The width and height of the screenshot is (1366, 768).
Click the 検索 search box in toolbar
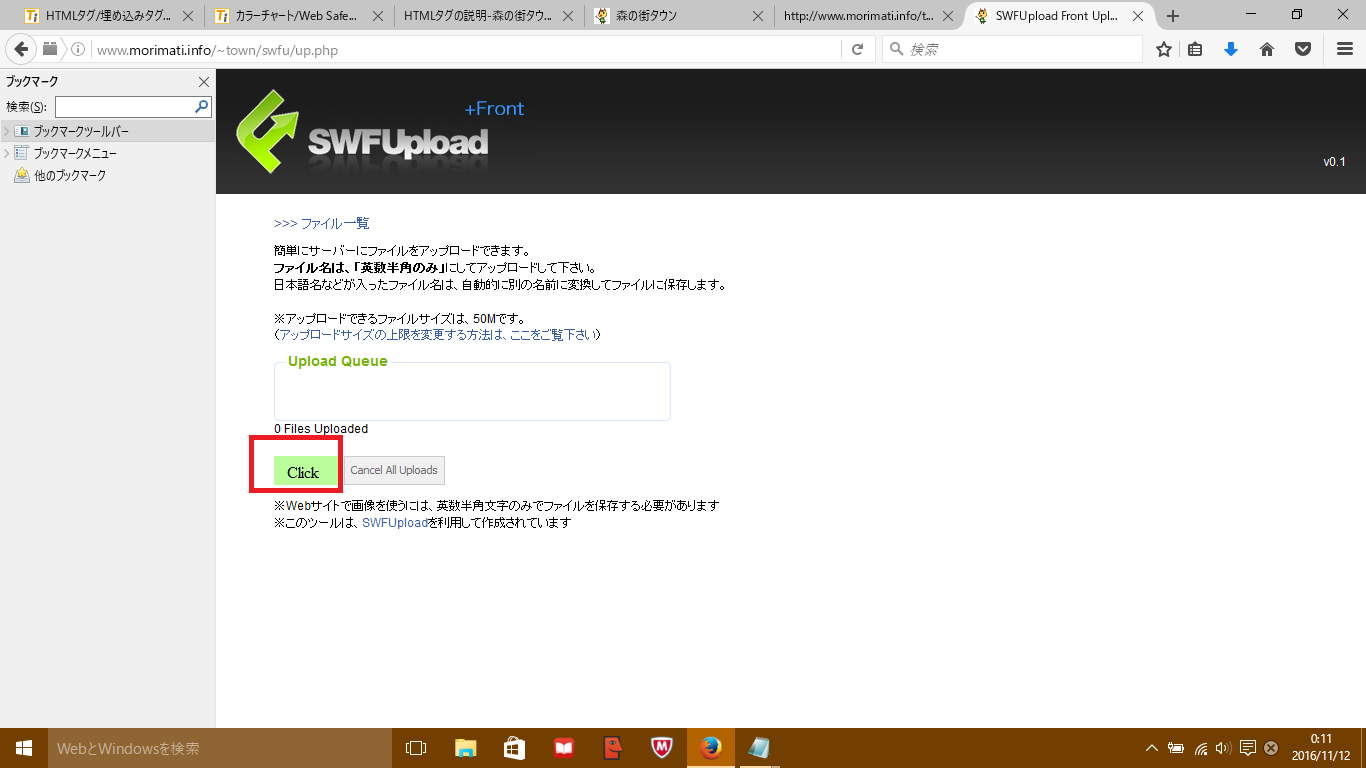tap(1012, 49)
